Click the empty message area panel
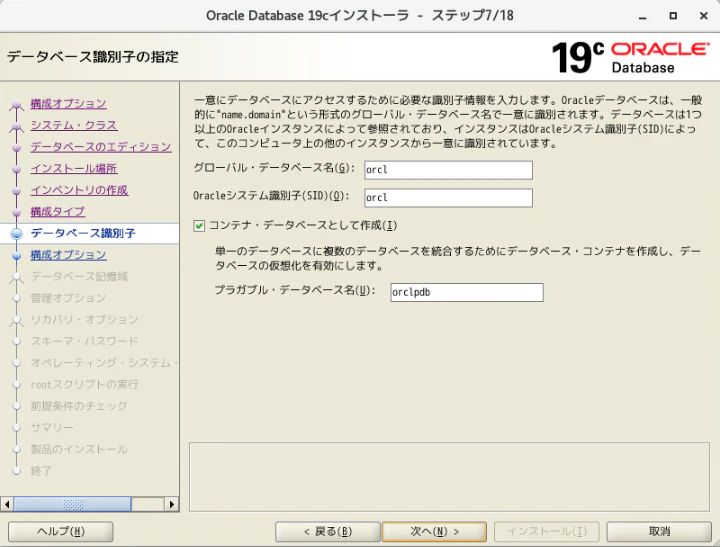720x547 pixels. [449, 477]
